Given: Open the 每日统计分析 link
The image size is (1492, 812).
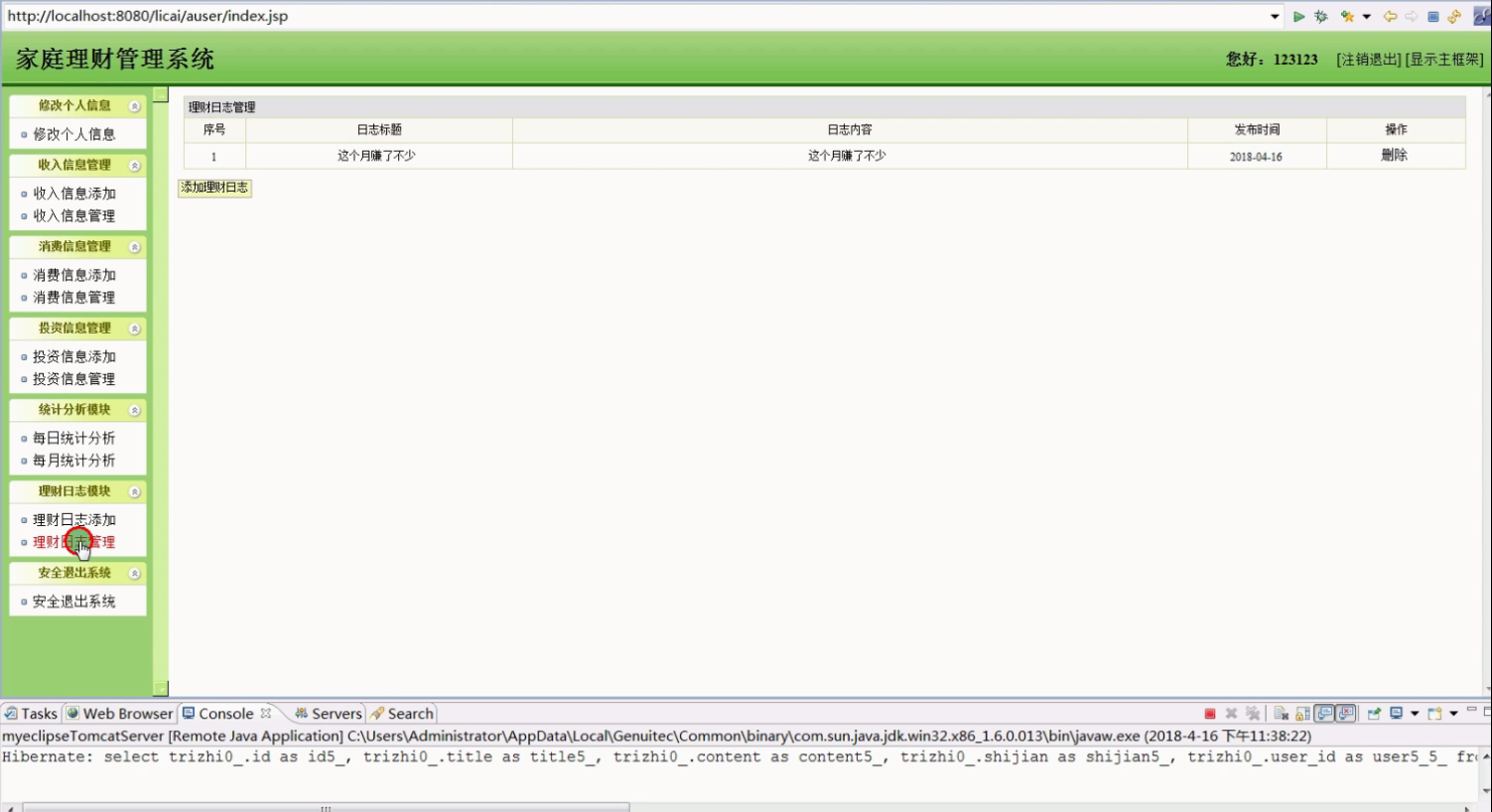Looking at the screenshot, I should click(x=74, y=438).
